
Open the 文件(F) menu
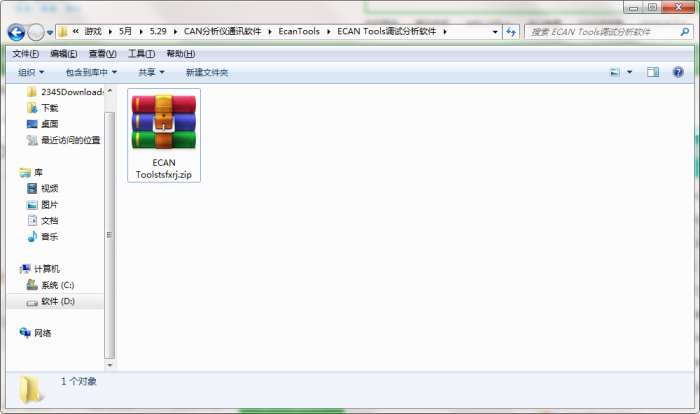click(25, 54)
